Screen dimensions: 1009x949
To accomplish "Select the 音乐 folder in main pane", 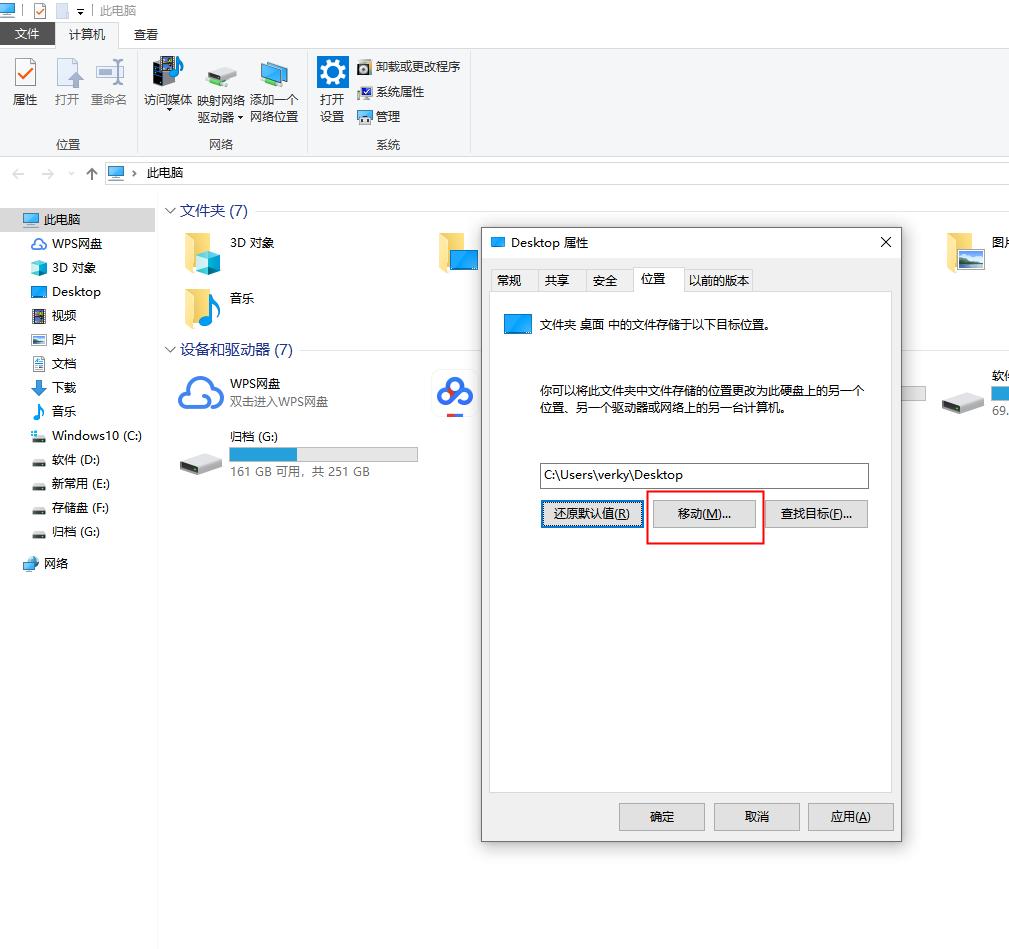I will pyautogui.click(x=202, y=308).
